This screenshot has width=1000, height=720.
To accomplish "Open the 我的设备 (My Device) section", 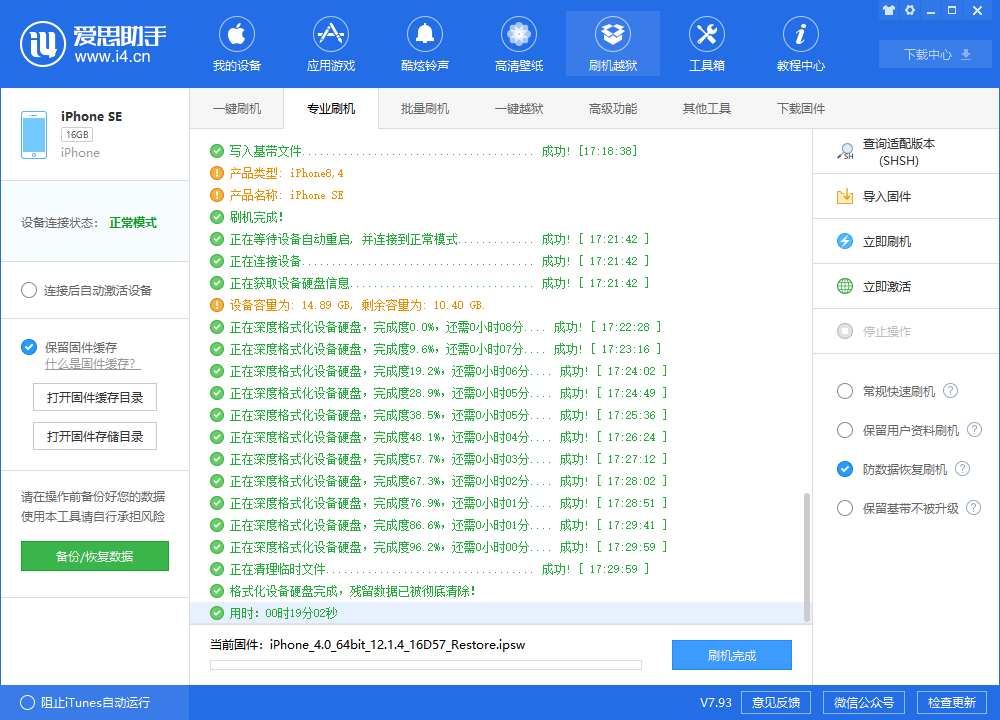I will point(236,43).
